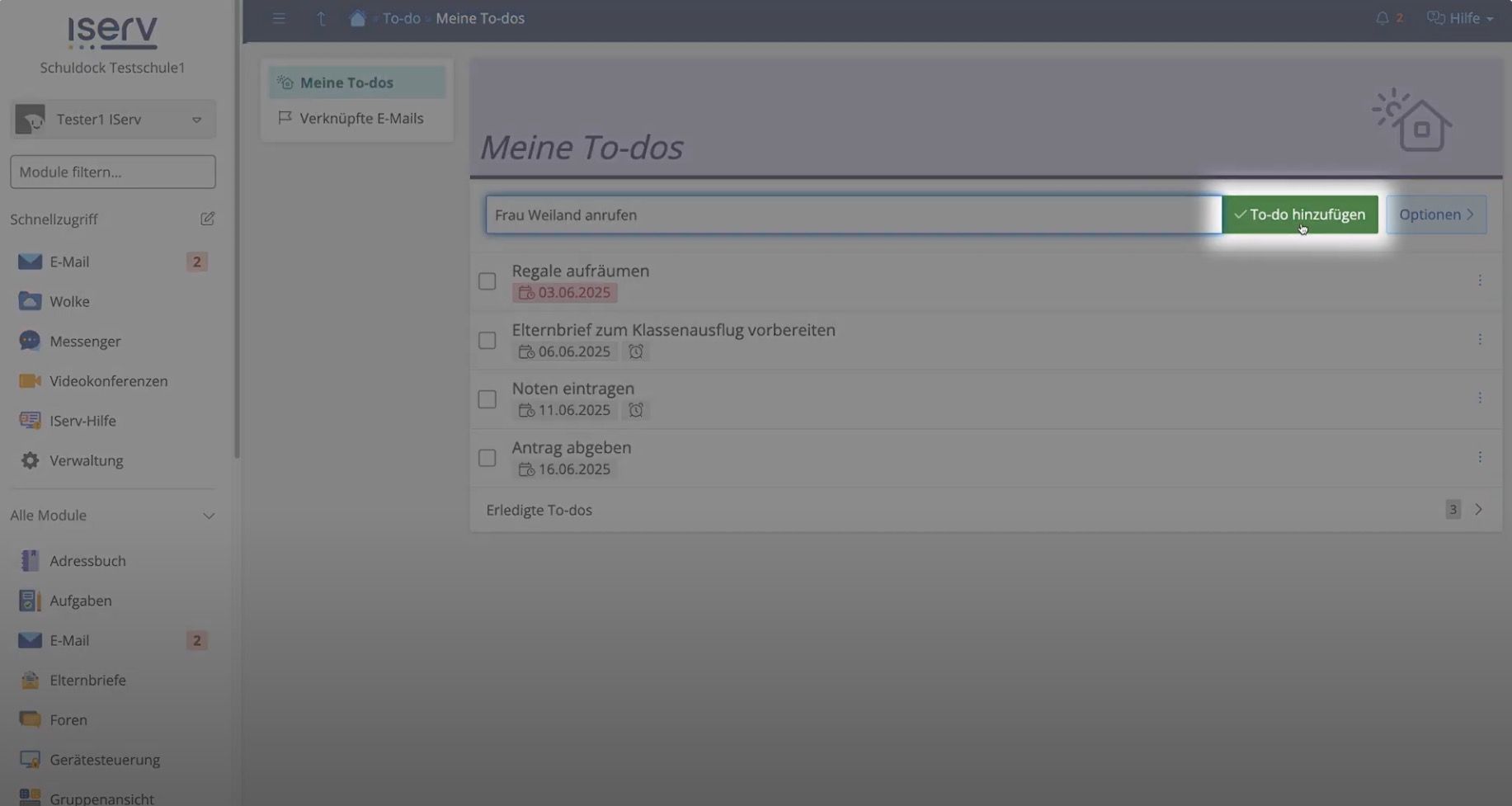Open the Verwaltung gear icon
This screenshot has width=1512, height=806.
(x=30, y=460)
